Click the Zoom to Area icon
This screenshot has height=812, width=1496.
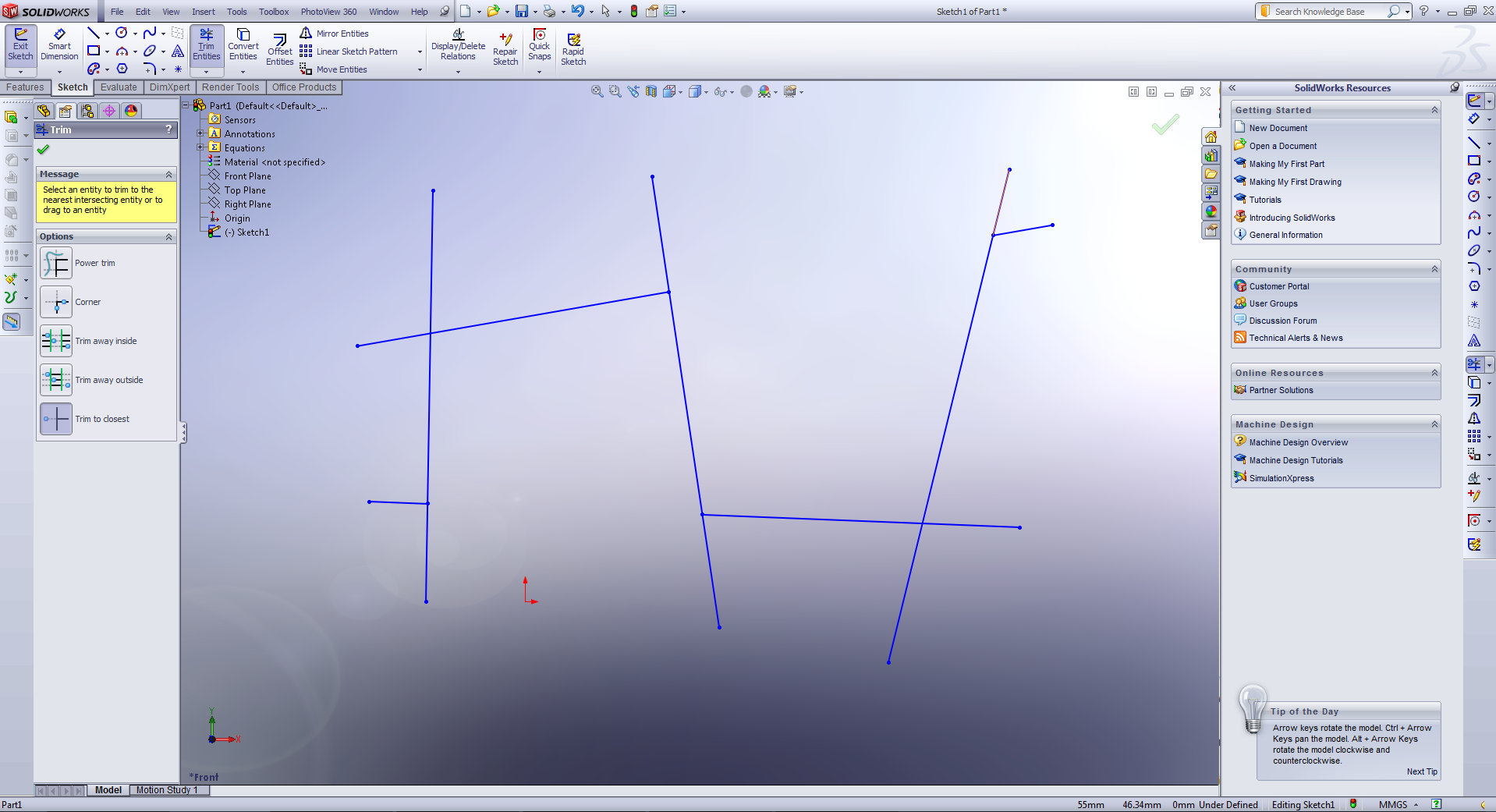pos(615,91)
